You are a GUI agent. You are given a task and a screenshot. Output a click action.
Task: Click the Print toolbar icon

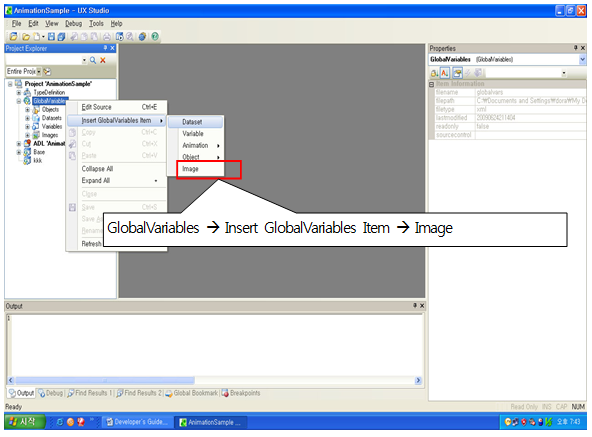[x=107, y=37]
